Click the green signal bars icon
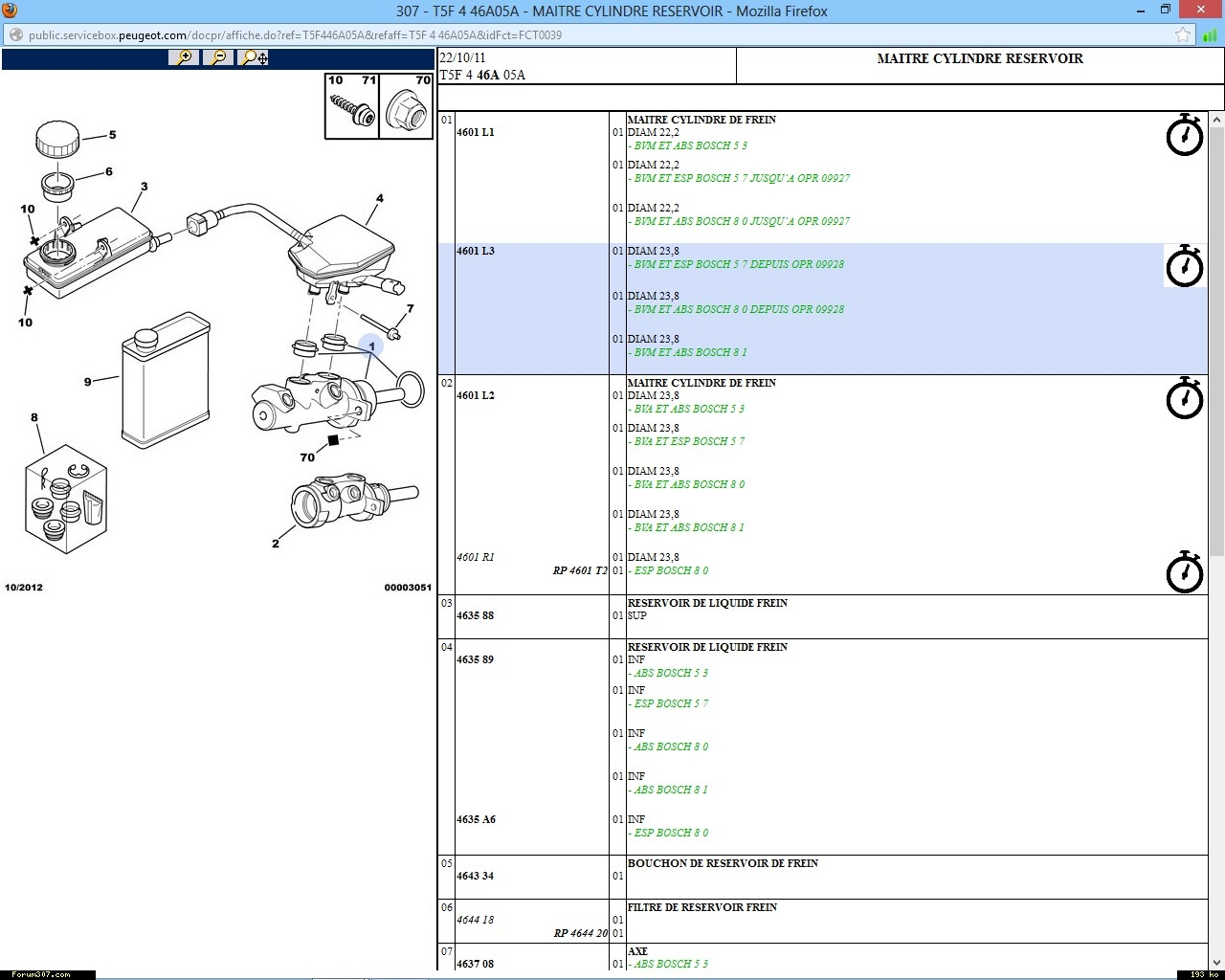This screenshot has width=1225, height=980. coord(1210,35)
